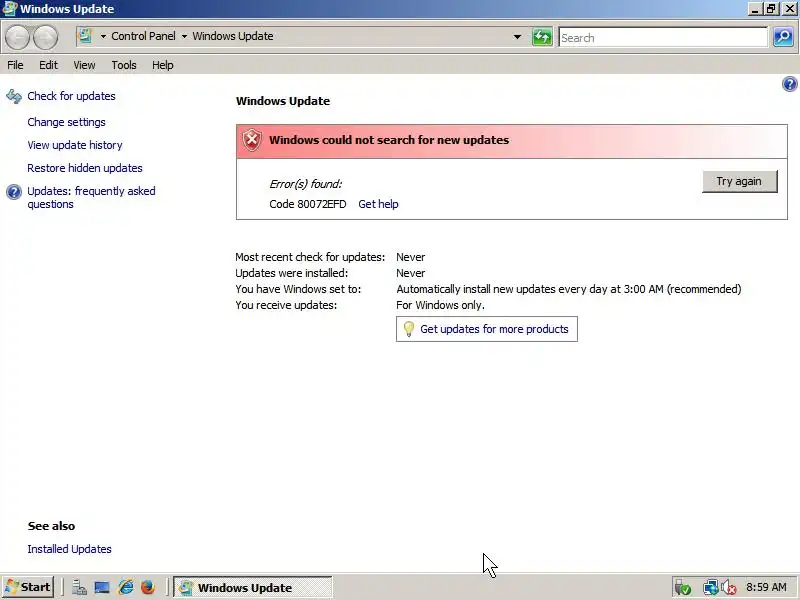Click the red error shield icon
This screenshot has height=600, width=800.
point(252,140)
